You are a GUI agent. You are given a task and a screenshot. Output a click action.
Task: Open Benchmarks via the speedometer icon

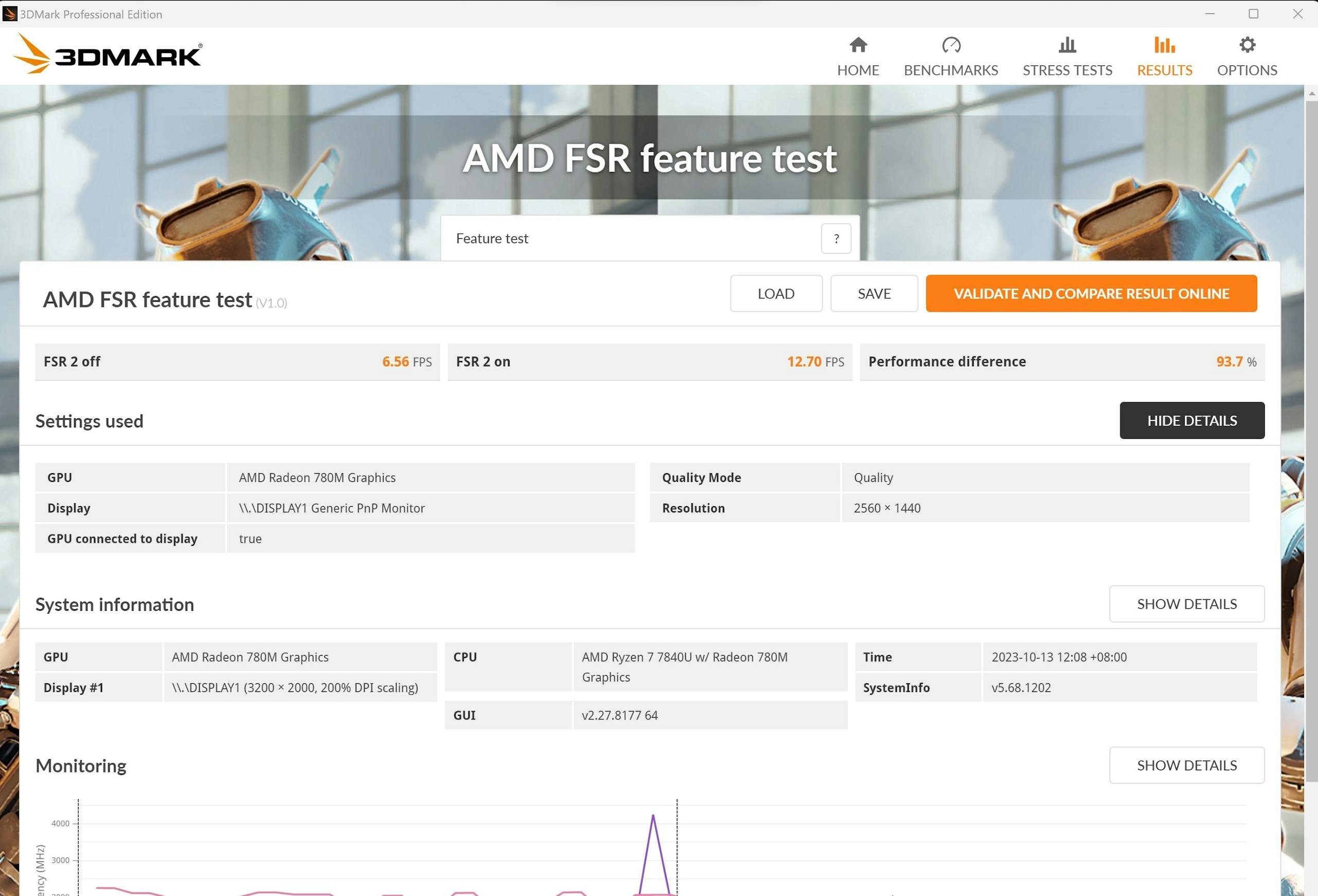[x=951, y=45]
